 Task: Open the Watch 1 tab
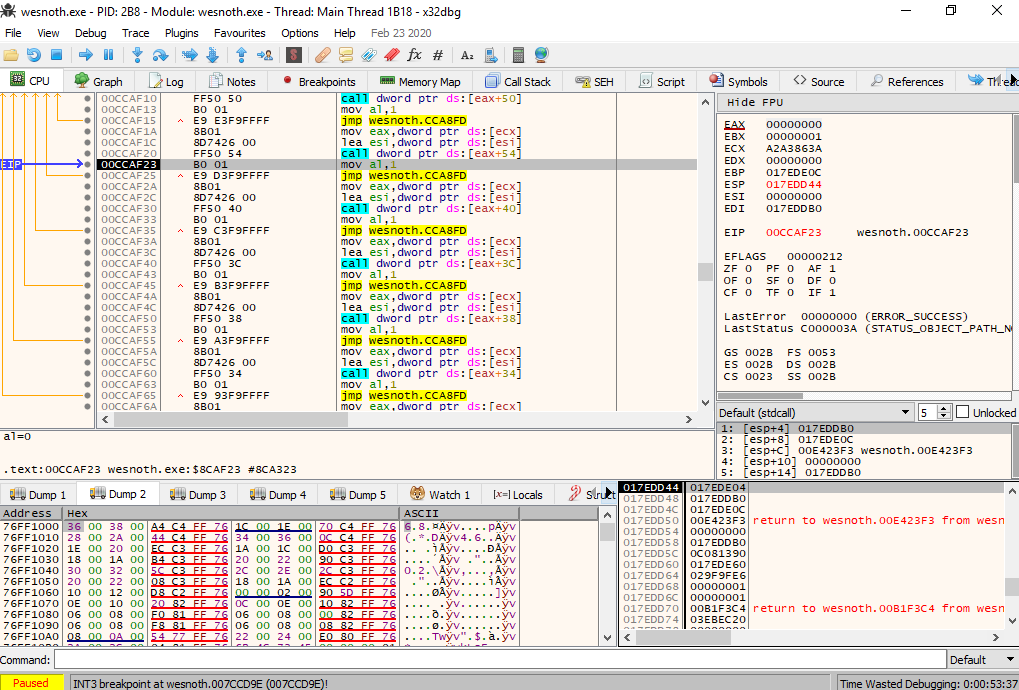[x=440, y=494]
